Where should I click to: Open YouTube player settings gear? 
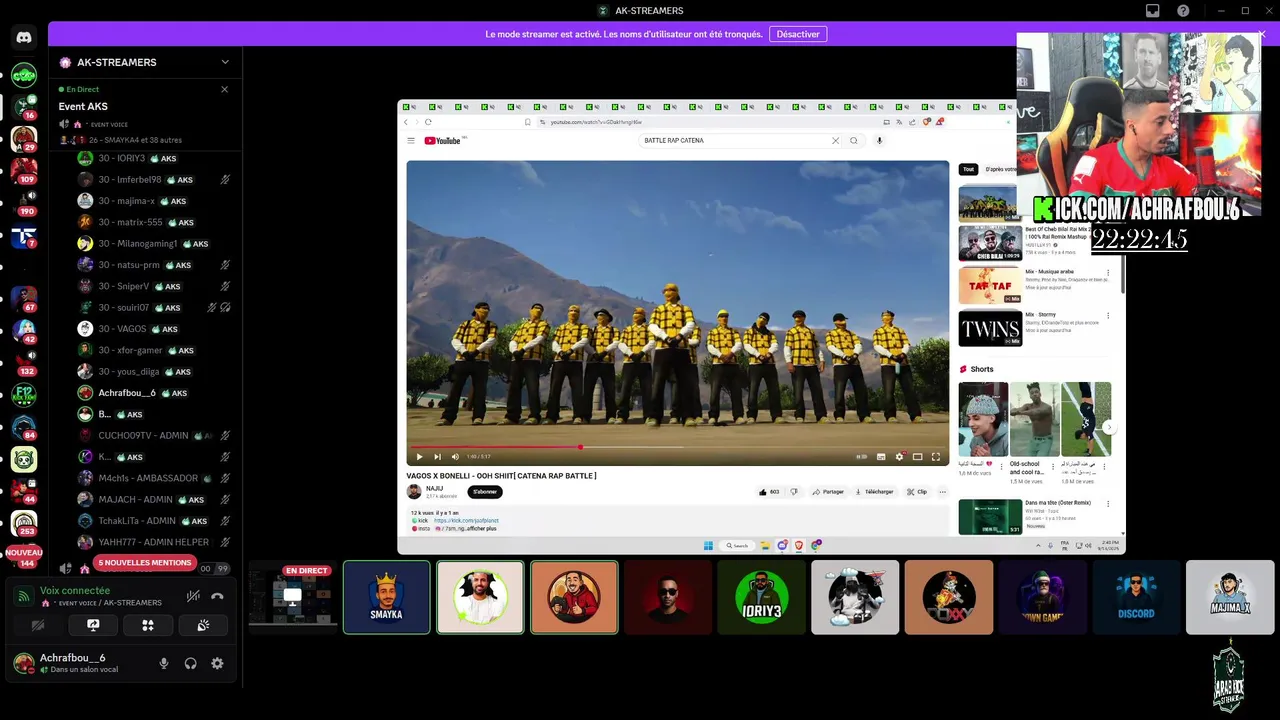click(900, 457)
